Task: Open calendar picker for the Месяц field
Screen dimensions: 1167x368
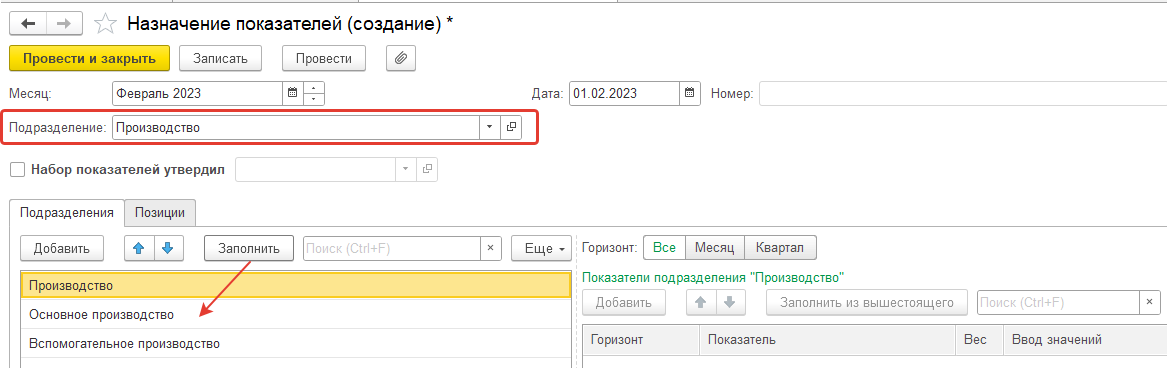Action: coord(292,94)
